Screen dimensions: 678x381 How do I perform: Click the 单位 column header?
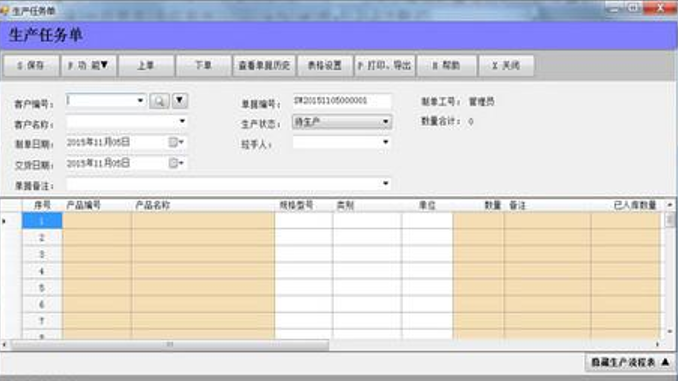pyautogui.click(x=427, y=205)
